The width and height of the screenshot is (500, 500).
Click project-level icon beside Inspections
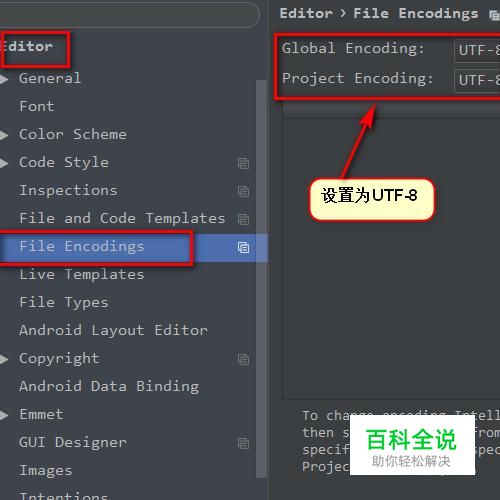pos(243,191)
